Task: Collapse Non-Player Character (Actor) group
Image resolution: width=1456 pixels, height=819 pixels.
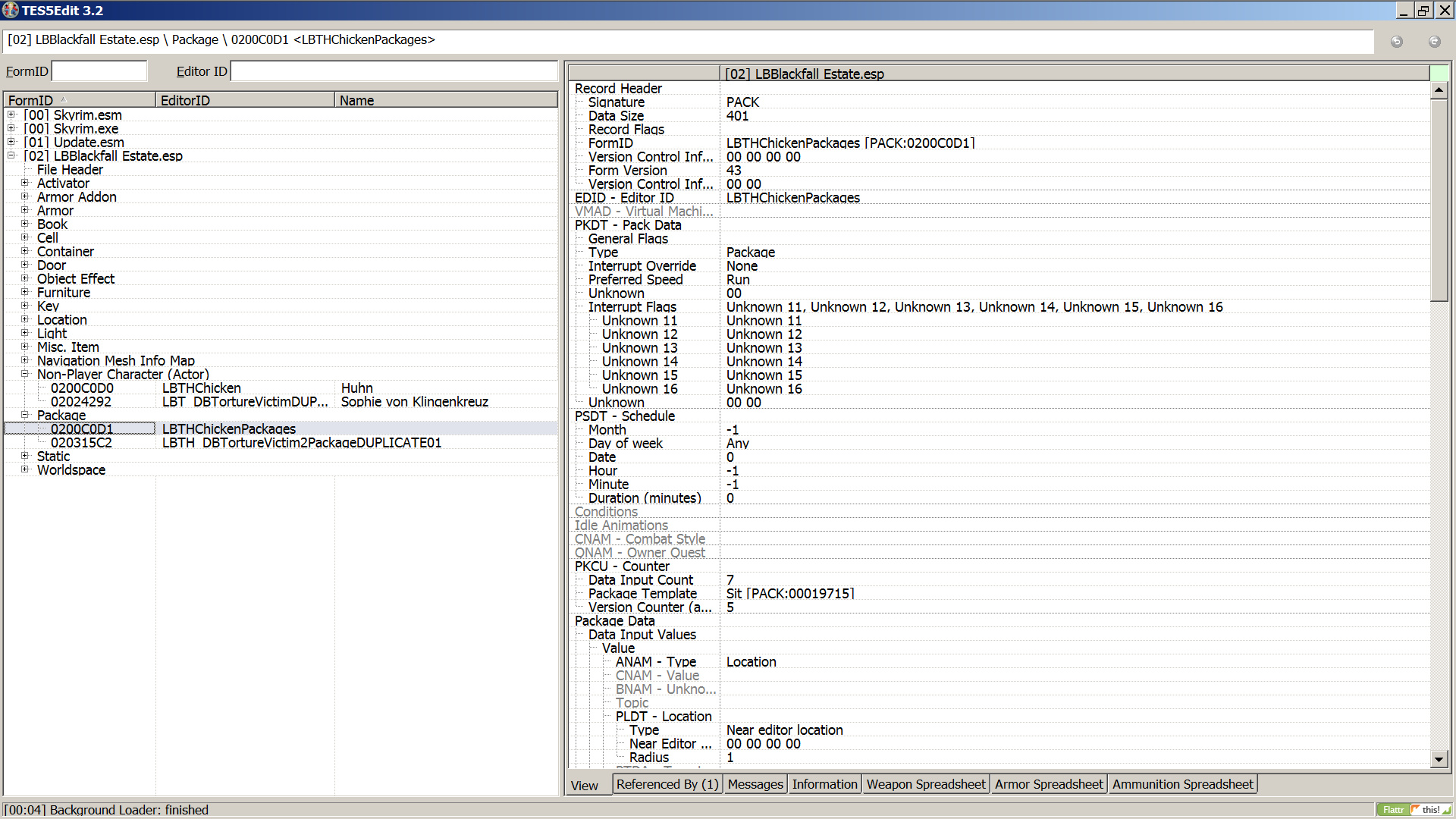Action: tap(25, 374)
